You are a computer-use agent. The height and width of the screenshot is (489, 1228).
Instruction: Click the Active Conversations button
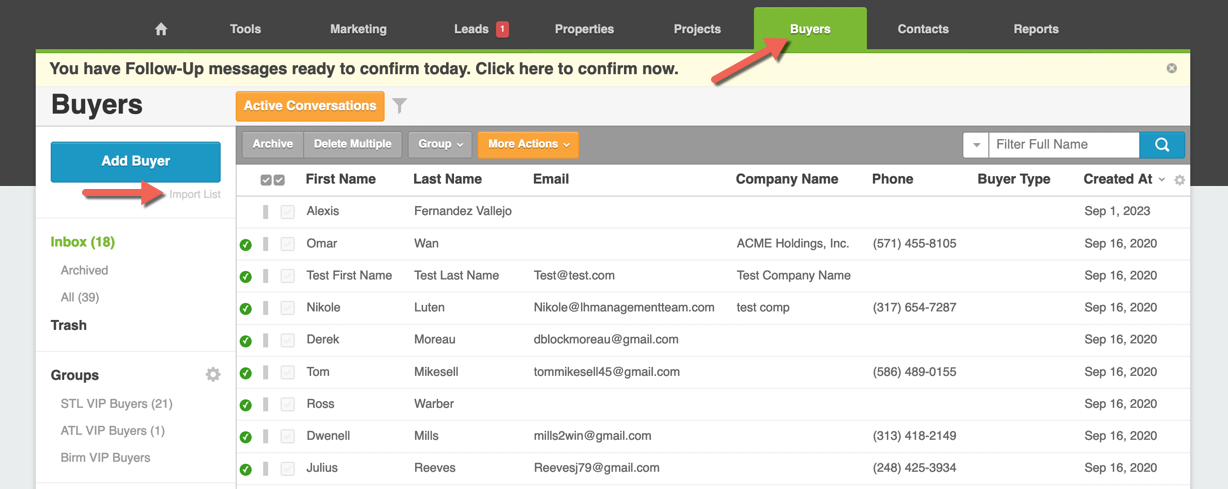[x=310, y=105]
